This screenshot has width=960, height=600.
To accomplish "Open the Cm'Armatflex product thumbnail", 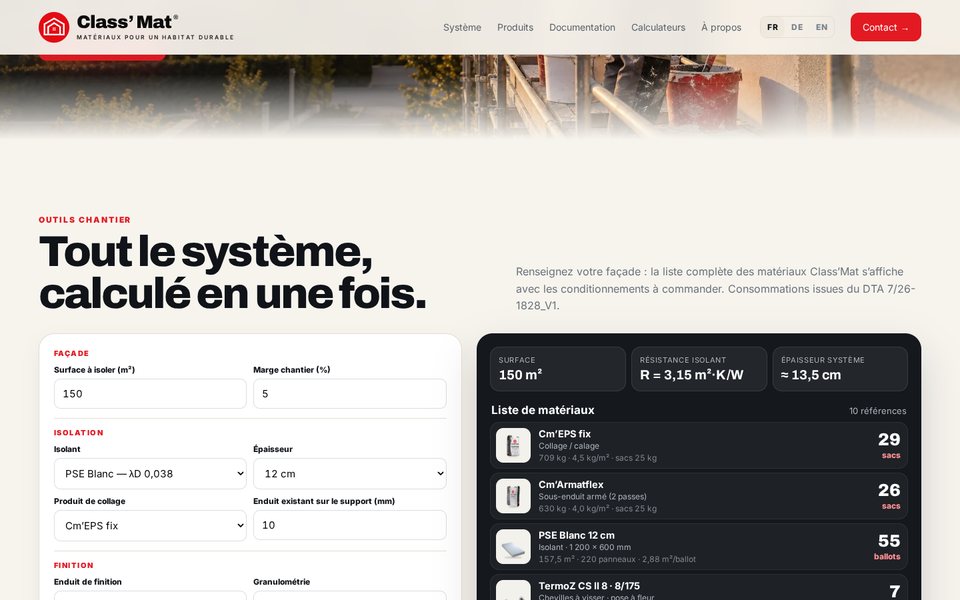I will pyautogui.click(x=513, y=496).
